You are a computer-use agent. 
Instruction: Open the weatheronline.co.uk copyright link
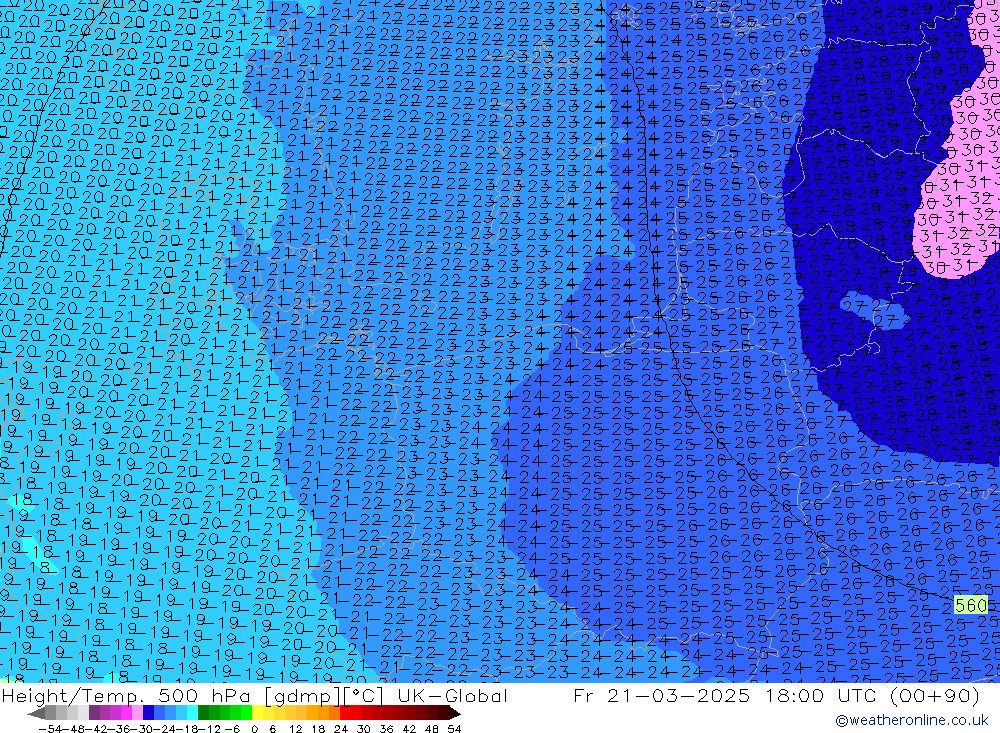912,720
